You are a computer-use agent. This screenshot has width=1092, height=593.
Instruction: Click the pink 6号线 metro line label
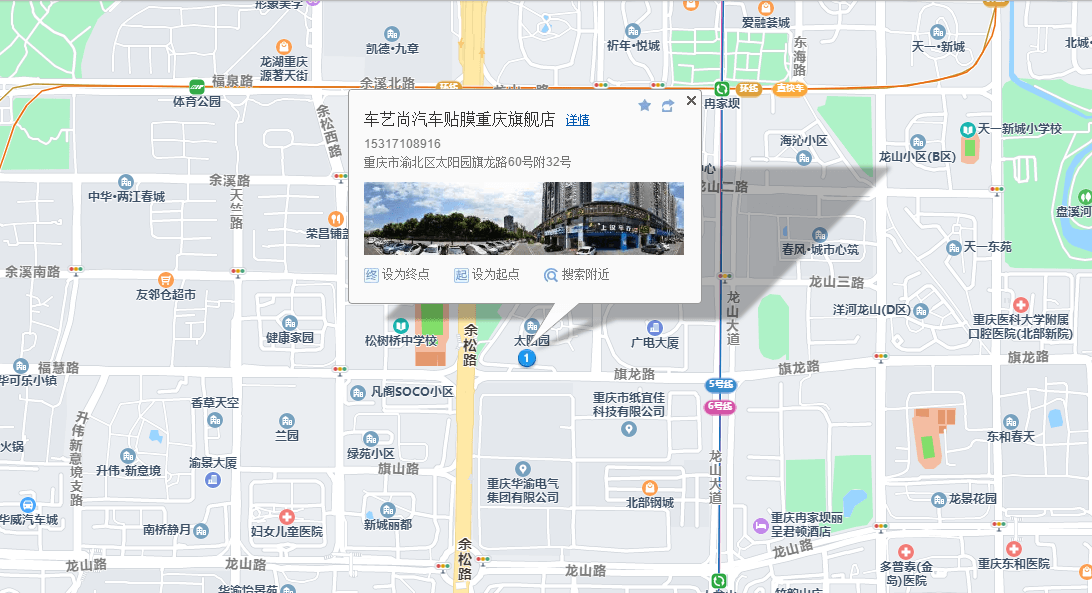tap(720, 406)
